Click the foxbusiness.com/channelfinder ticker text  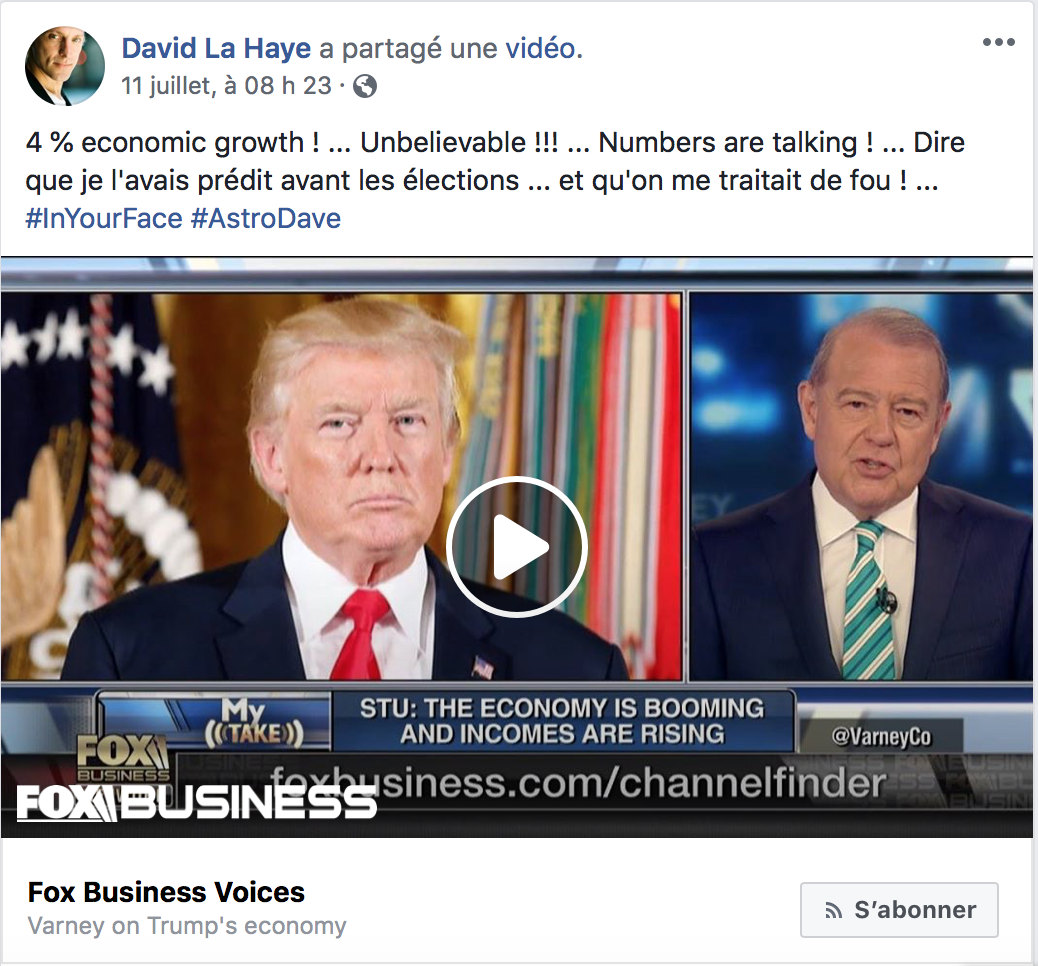click(577, 783)
